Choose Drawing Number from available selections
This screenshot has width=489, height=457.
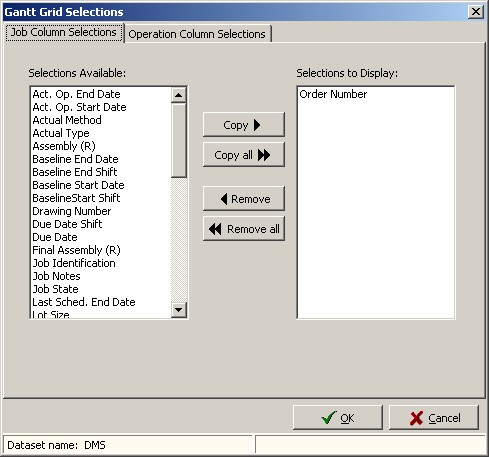[72, 211]
